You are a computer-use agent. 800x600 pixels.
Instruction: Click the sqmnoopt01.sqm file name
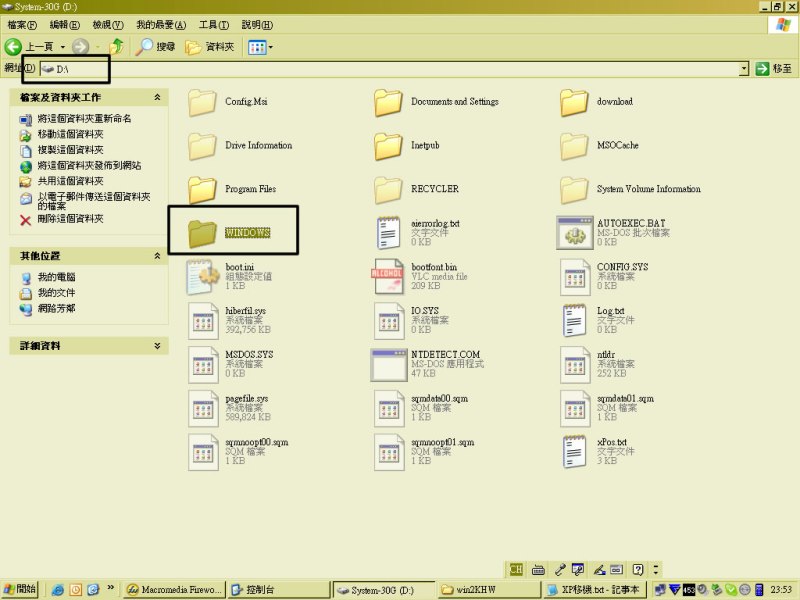pyautogui.click(x=442, y=442)
